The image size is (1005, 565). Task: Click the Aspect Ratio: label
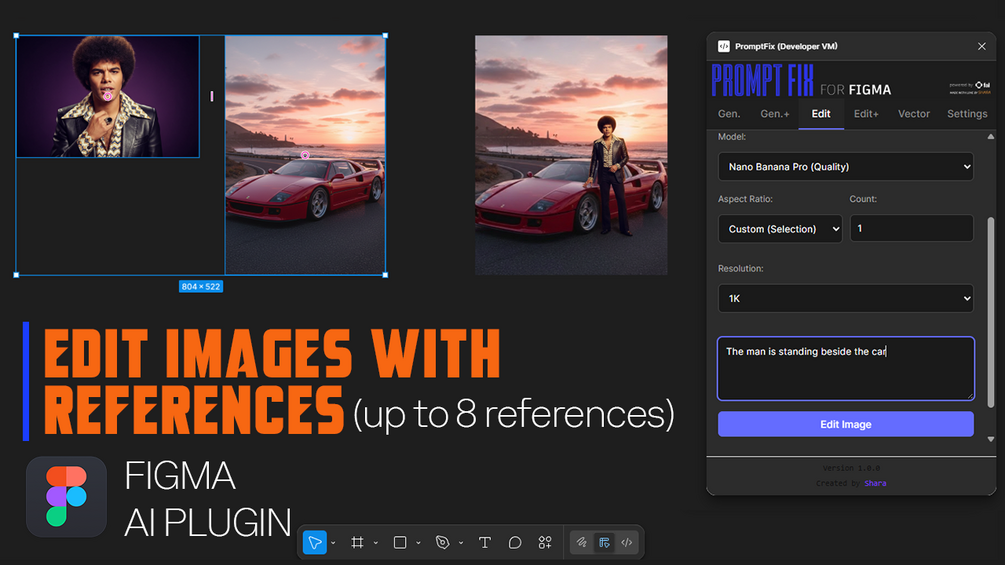click(x=745, y=199)
